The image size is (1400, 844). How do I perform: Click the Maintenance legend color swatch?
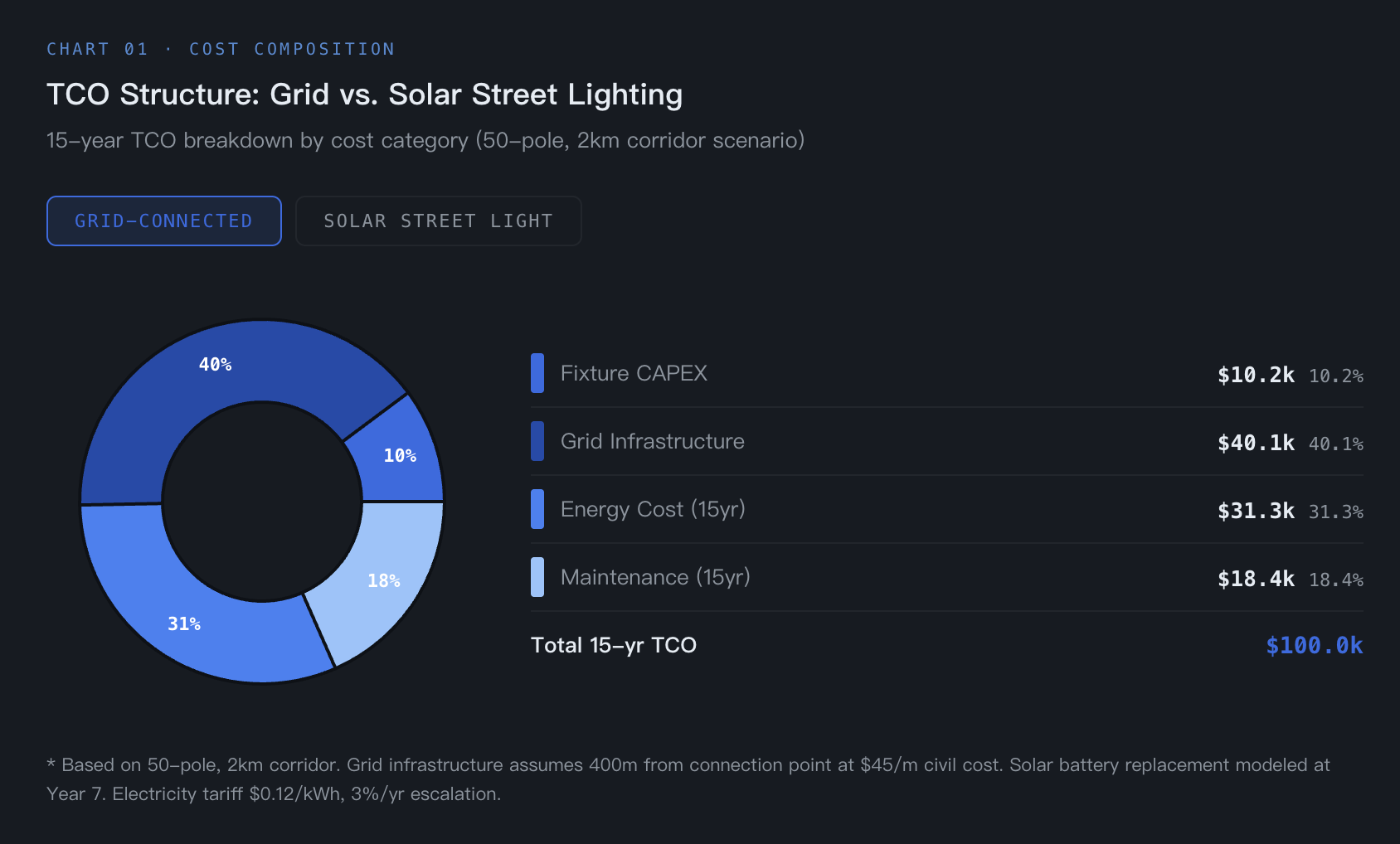coord(537,577)
